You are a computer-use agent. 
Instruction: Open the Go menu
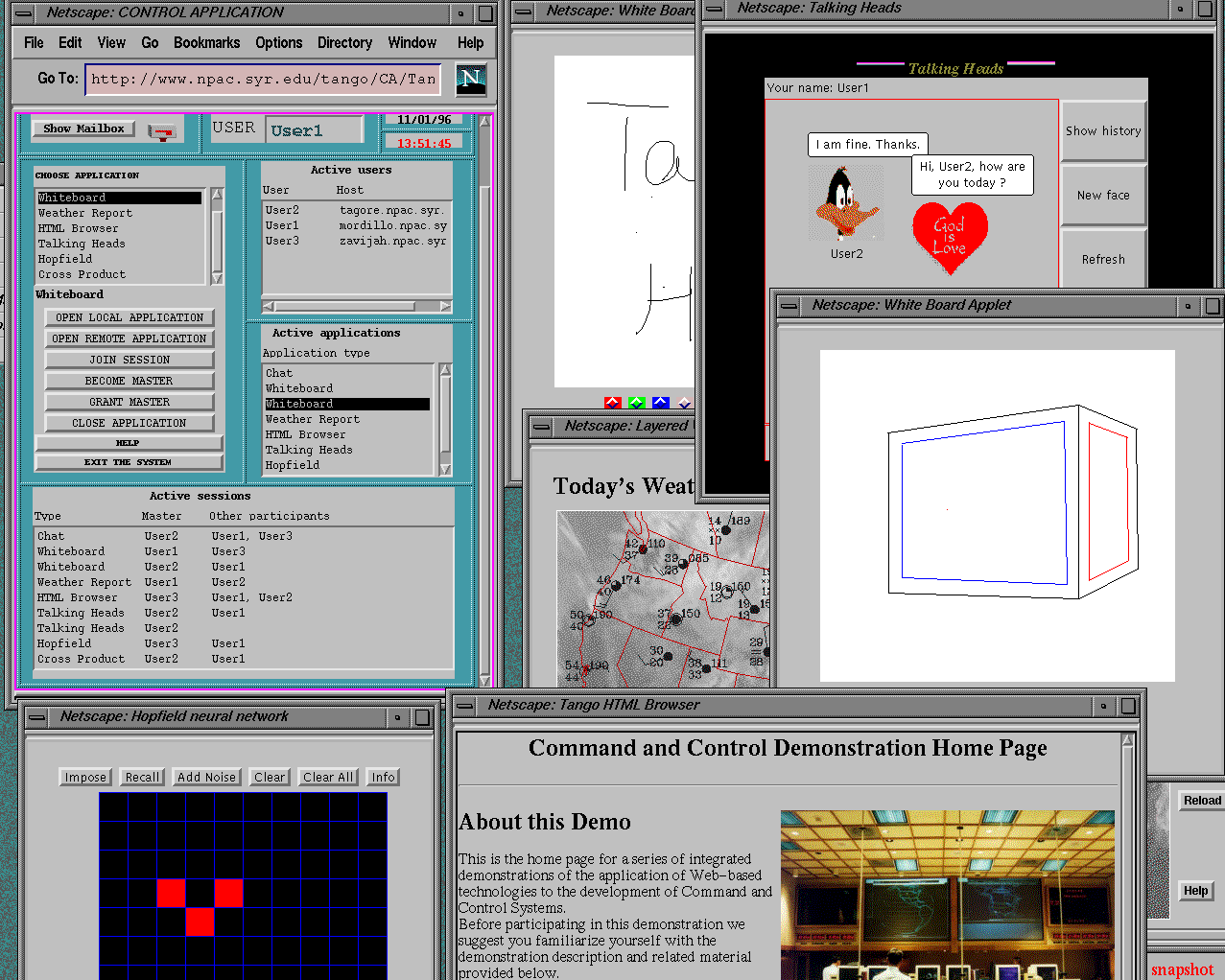(x=150, y=43)
